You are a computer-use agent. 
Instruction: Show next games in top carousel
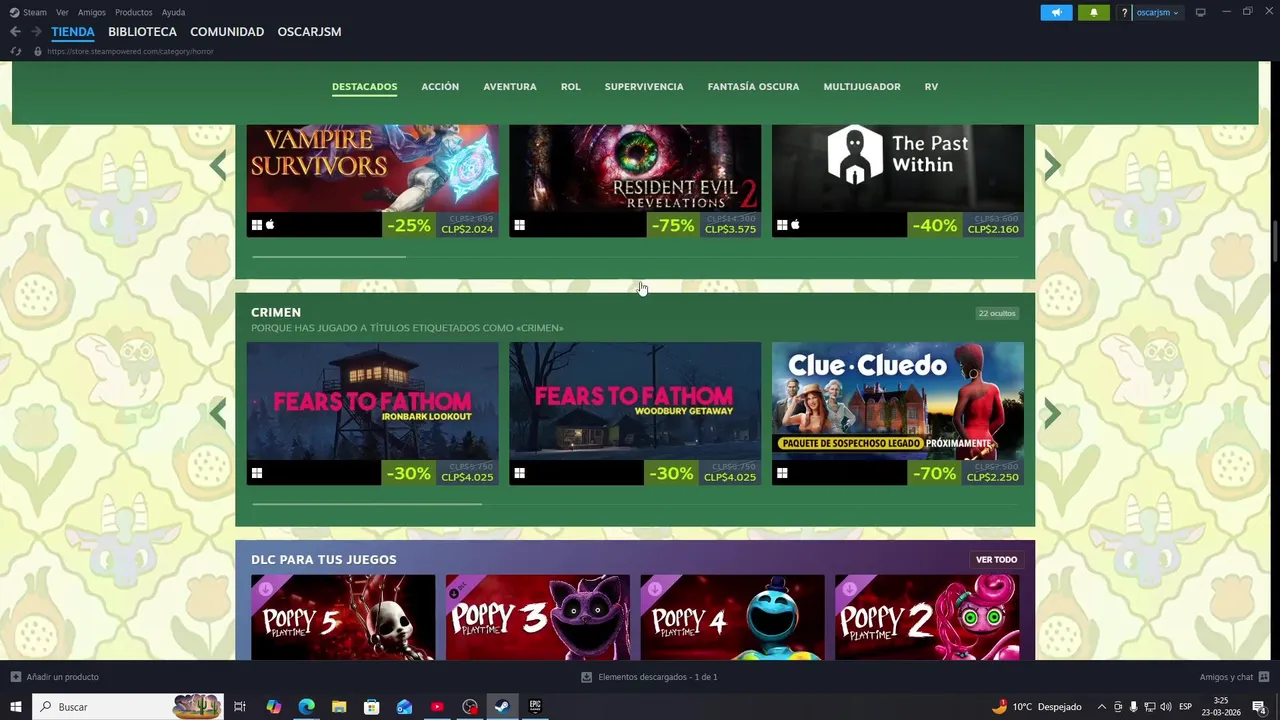pos(1052,166)
